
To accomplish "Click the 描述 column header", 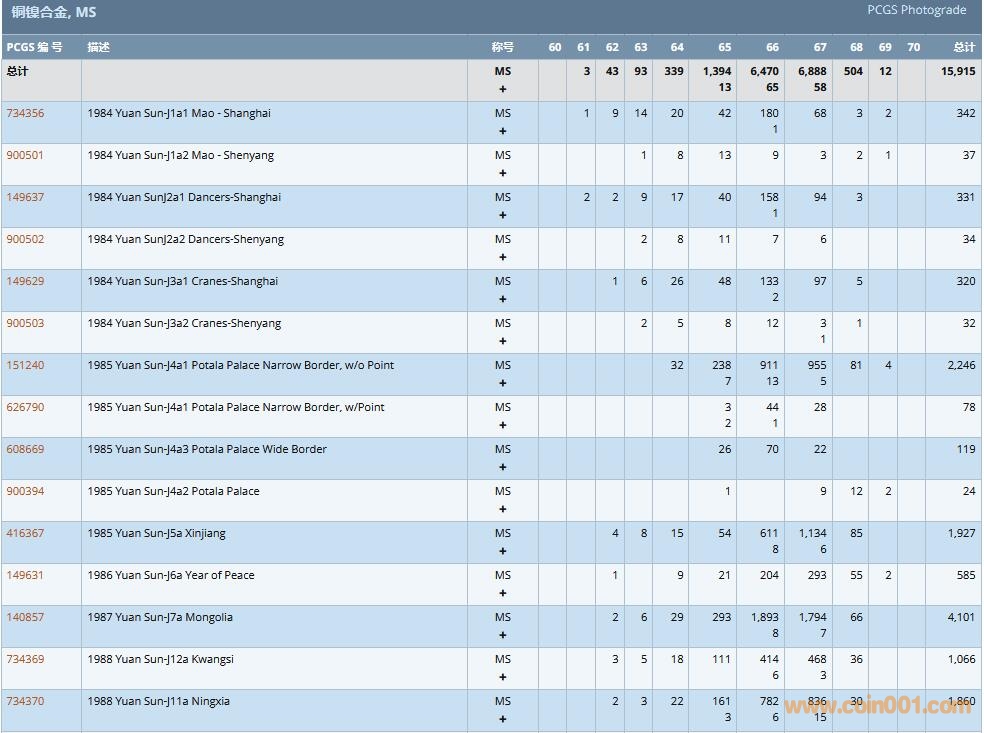I will coord(98,47).
